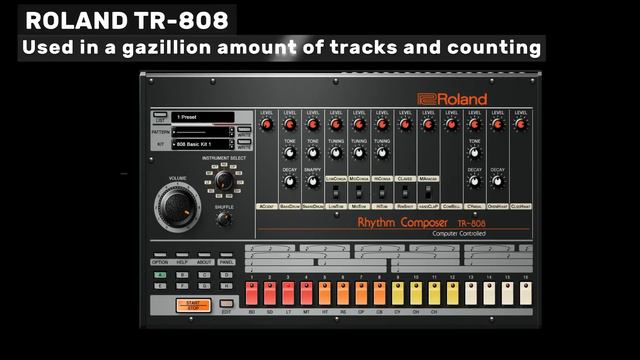The height and width of the screenshot is (360, 640).
Task: Click the Bass Drum Tone knob
Action: click(x=290, y=153)
